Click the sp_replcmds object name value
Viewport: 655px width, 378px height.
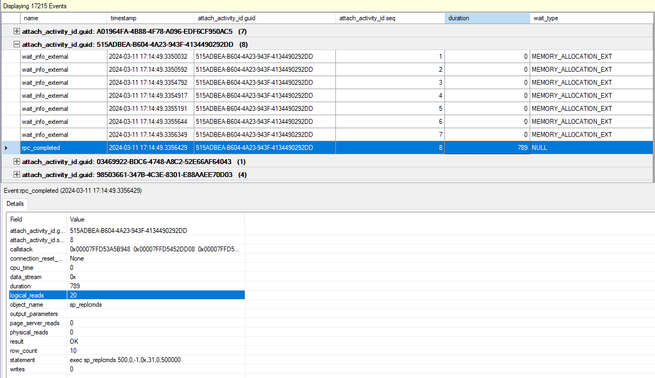click(86, 304)
